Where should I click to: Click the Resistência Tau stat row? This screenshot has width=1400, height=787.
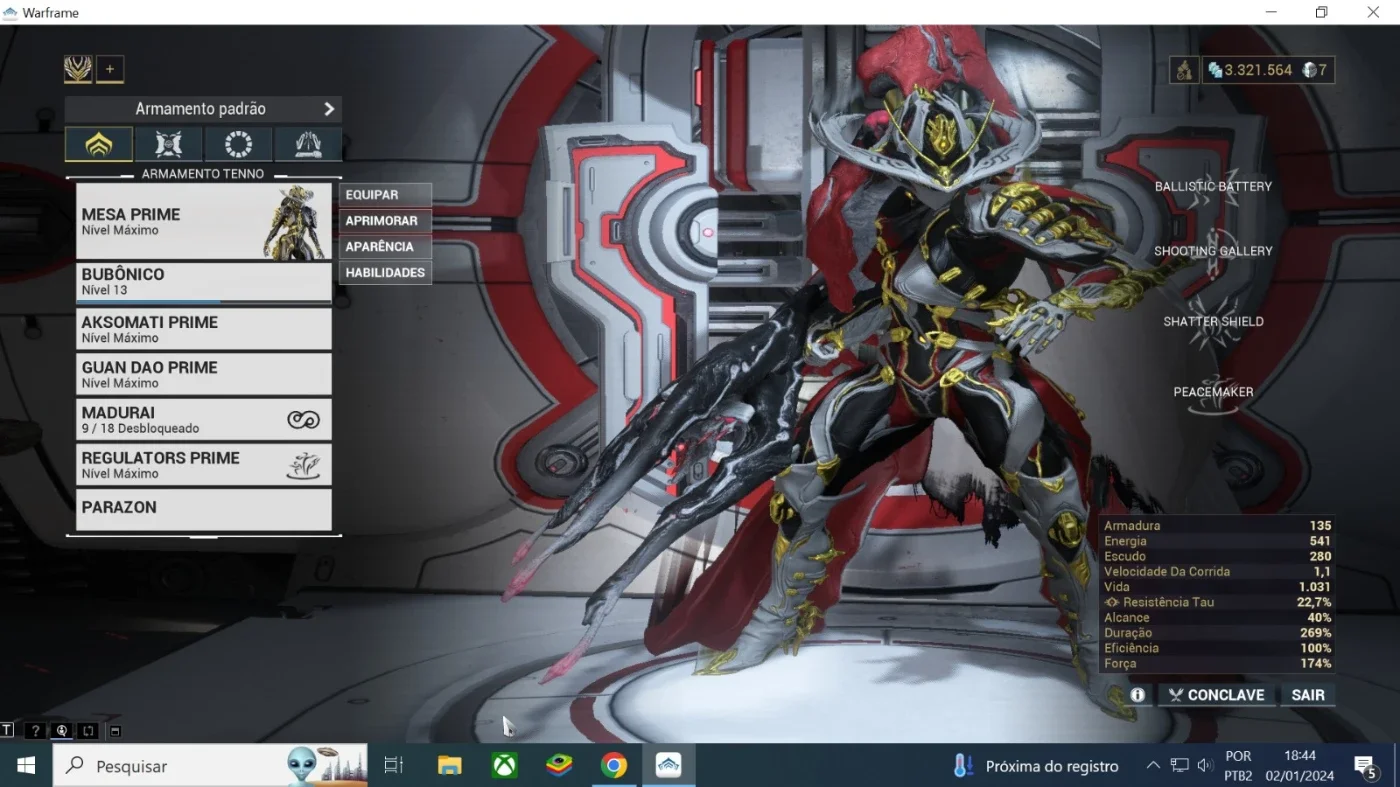pyautogui.click(x=1217, y=602)
